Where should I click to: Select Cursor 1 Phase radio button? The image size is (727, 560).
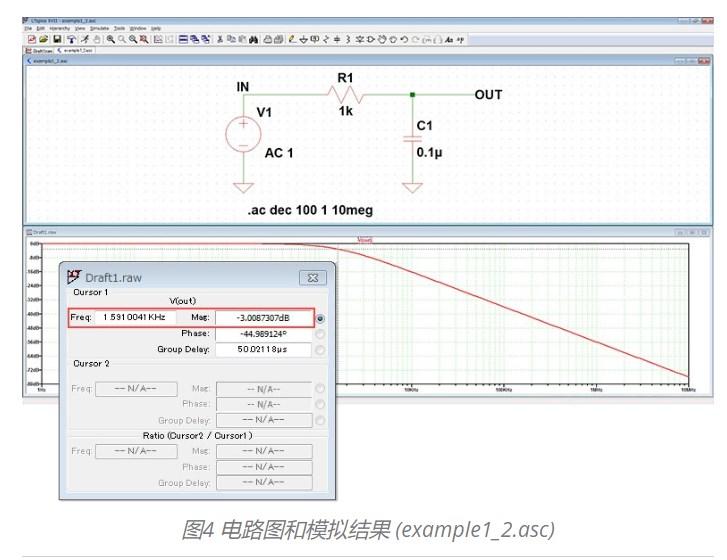pos(320,334)
